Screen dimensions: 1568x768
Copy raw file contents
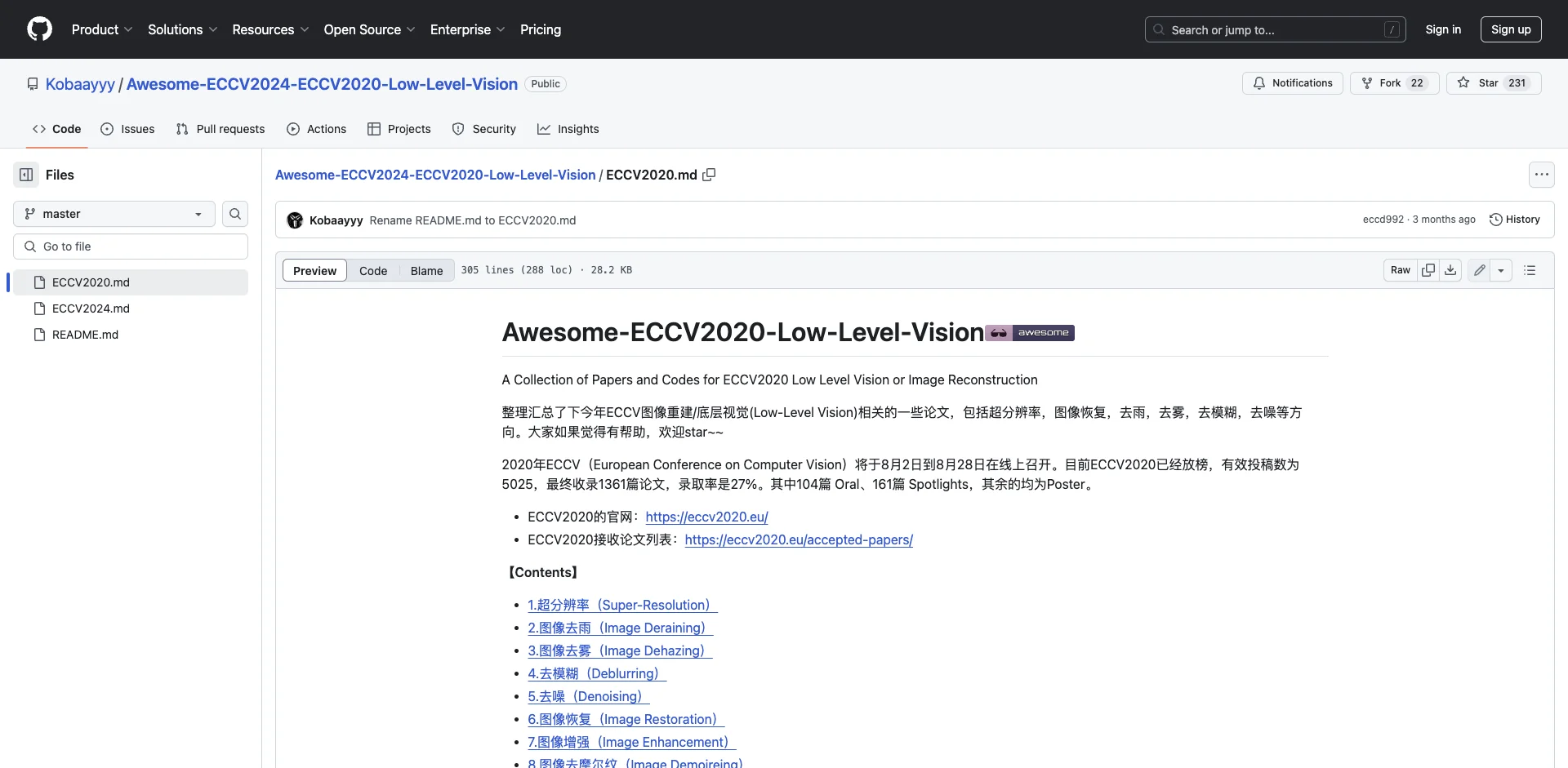1428,270
